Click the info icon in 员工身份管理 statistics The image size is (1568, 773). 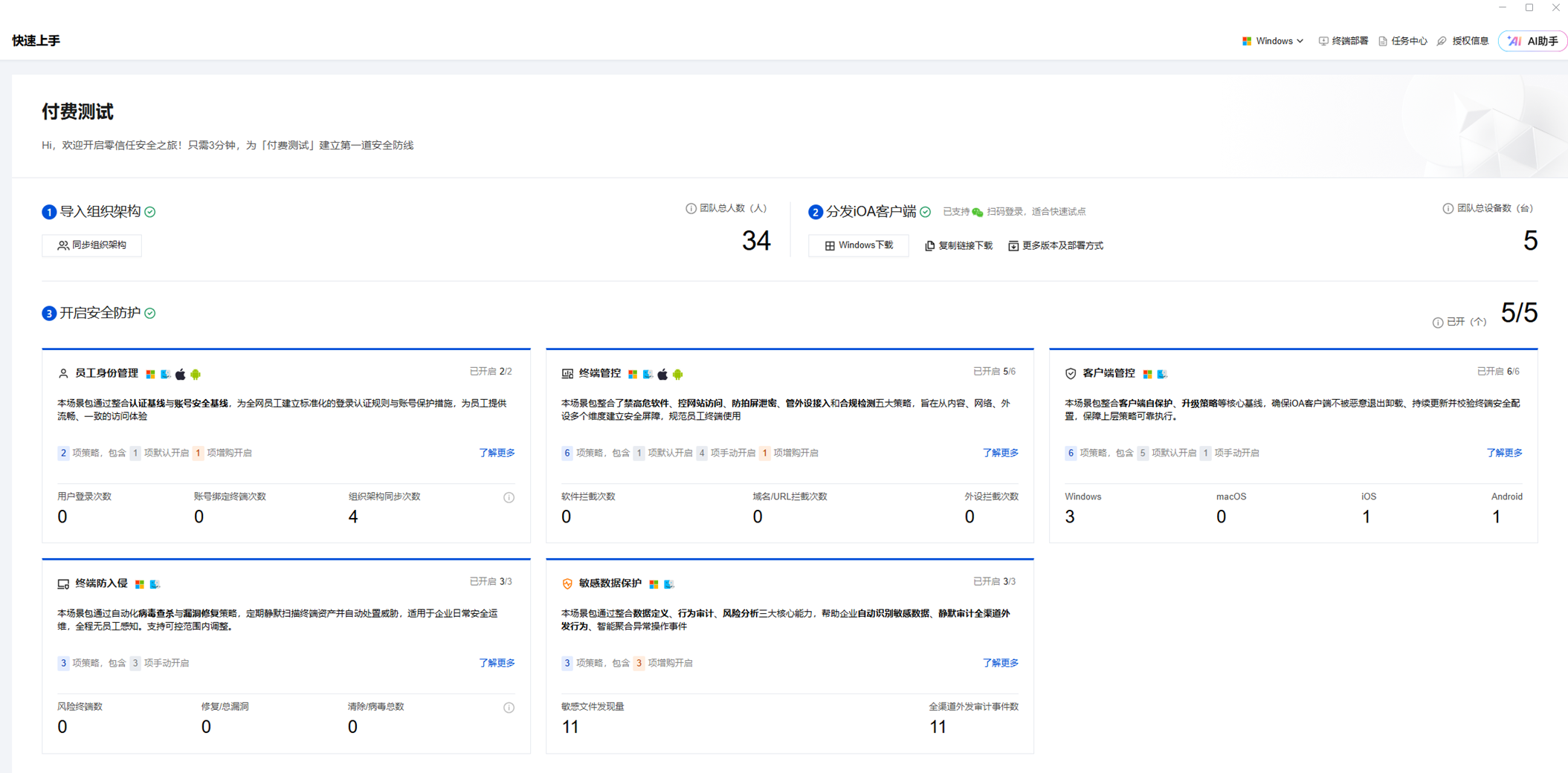[x=509, y=498]
